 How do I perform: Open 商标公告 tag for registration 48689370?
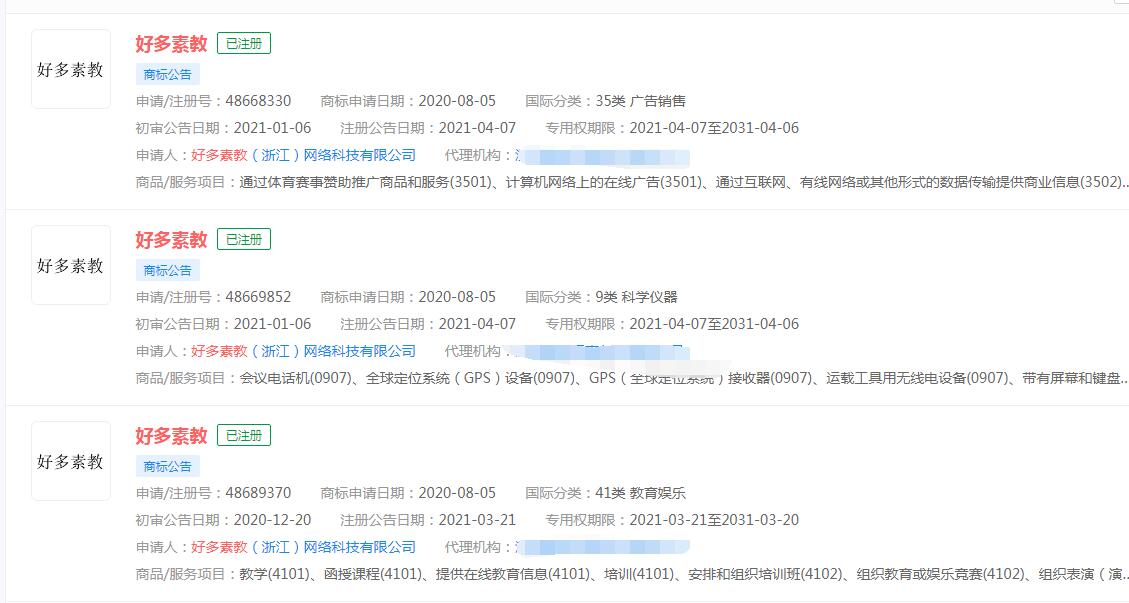(168, 466)
